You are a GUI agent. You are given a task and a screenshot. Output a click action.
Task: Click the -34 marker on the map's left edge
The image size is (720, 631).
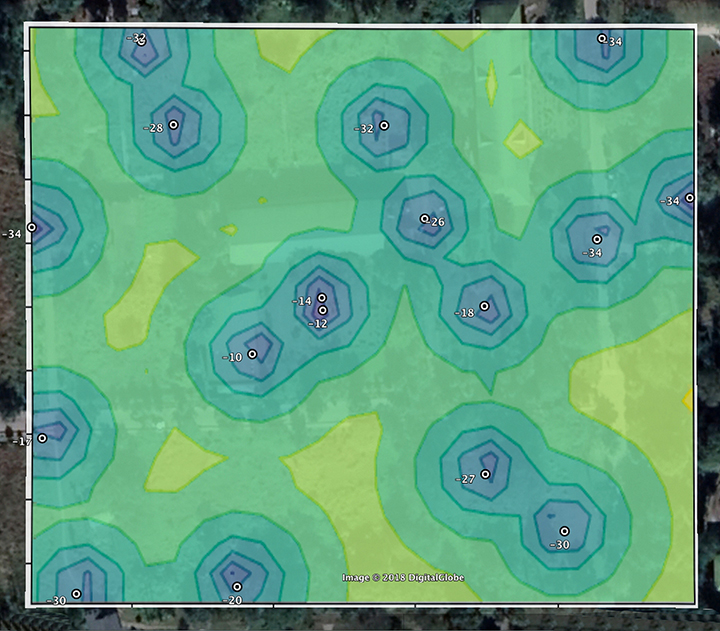pos(32,227)
